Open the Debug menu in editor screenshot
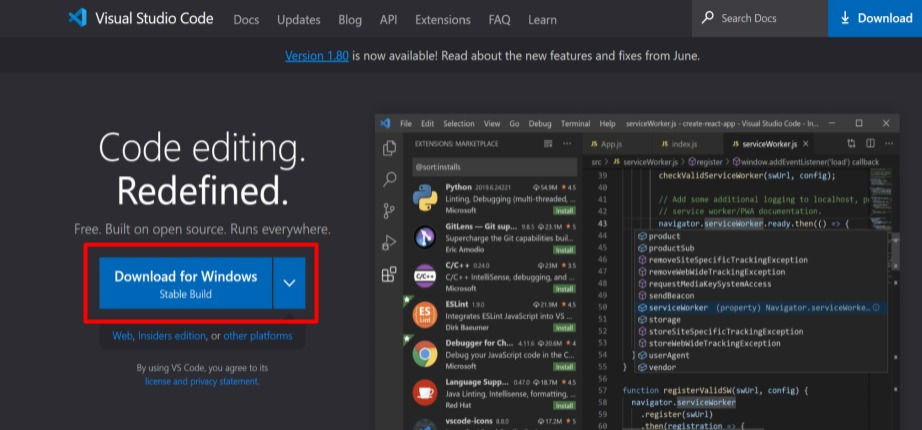Viewport: 922px width, 430px height. click(x=540, y=124)
